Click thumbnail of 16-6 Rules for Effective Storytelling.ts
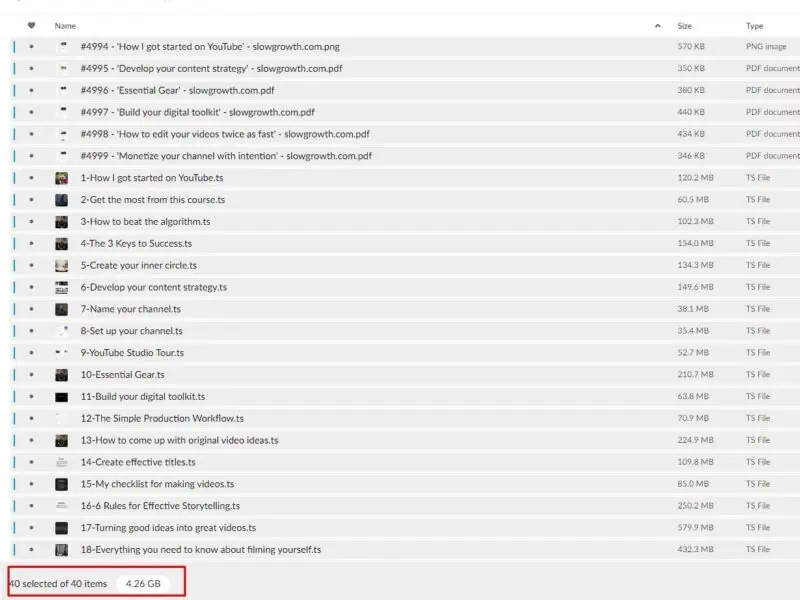 tap(62, 506)
